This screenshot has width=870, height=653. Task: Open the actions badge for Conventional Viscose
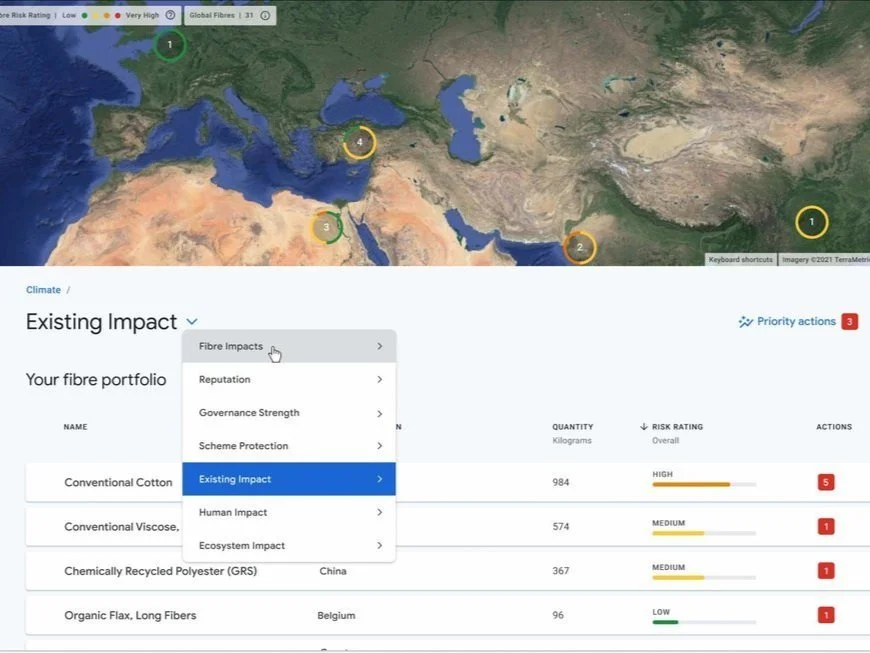tap(826, 527)
